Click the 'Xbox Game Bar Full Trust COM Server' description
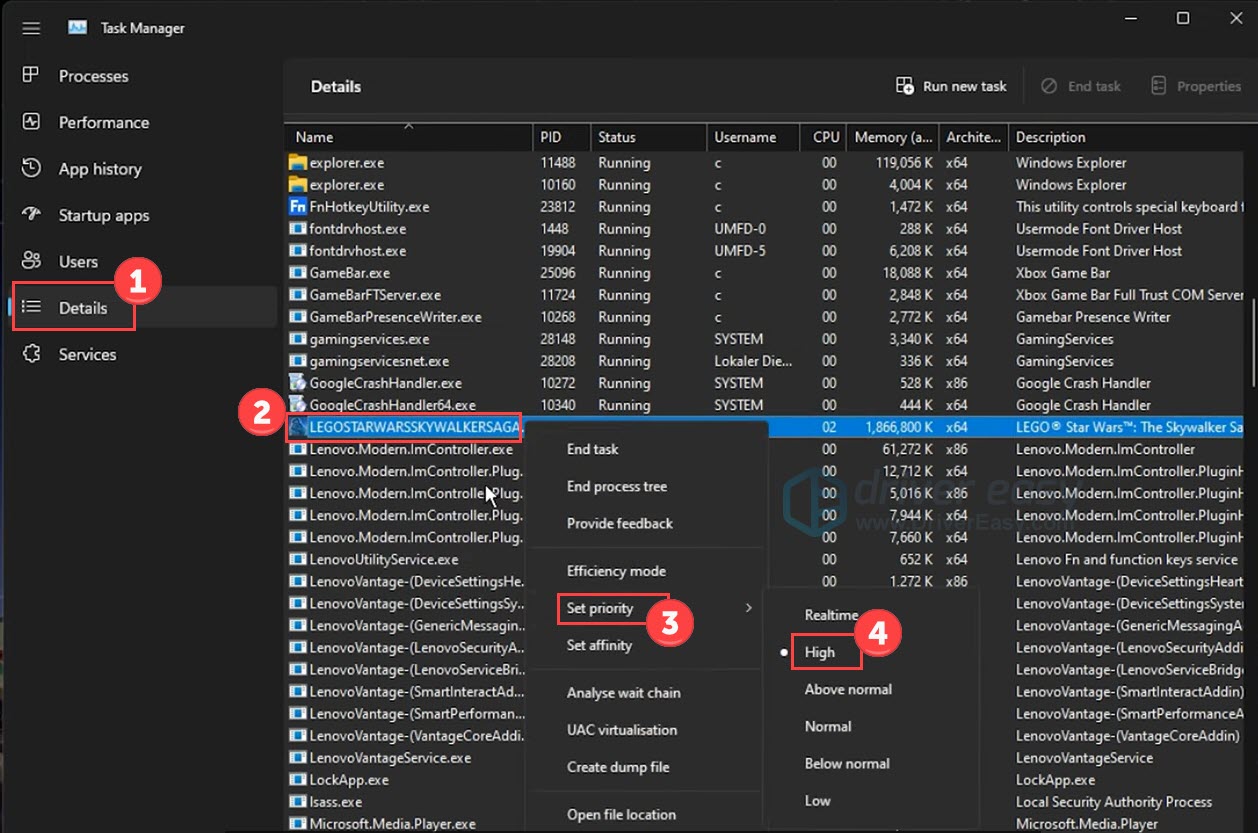1258x833 pixels. [1130, 294]
